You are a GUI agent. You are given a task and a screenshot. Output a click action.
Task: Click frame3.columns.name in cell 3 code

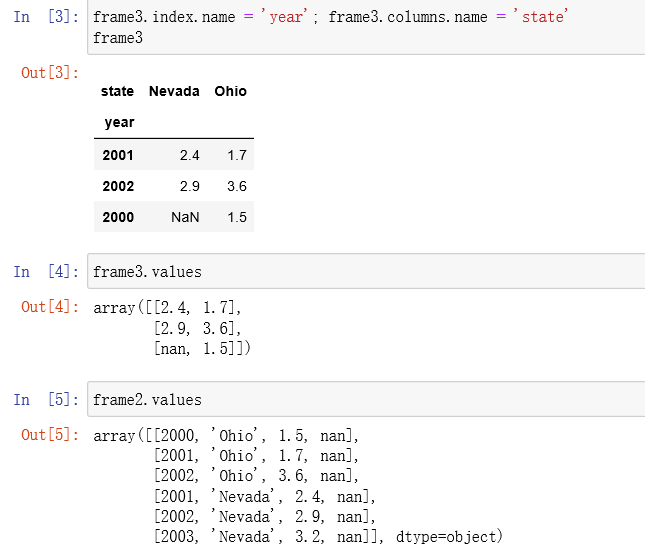tap(408, 17)
